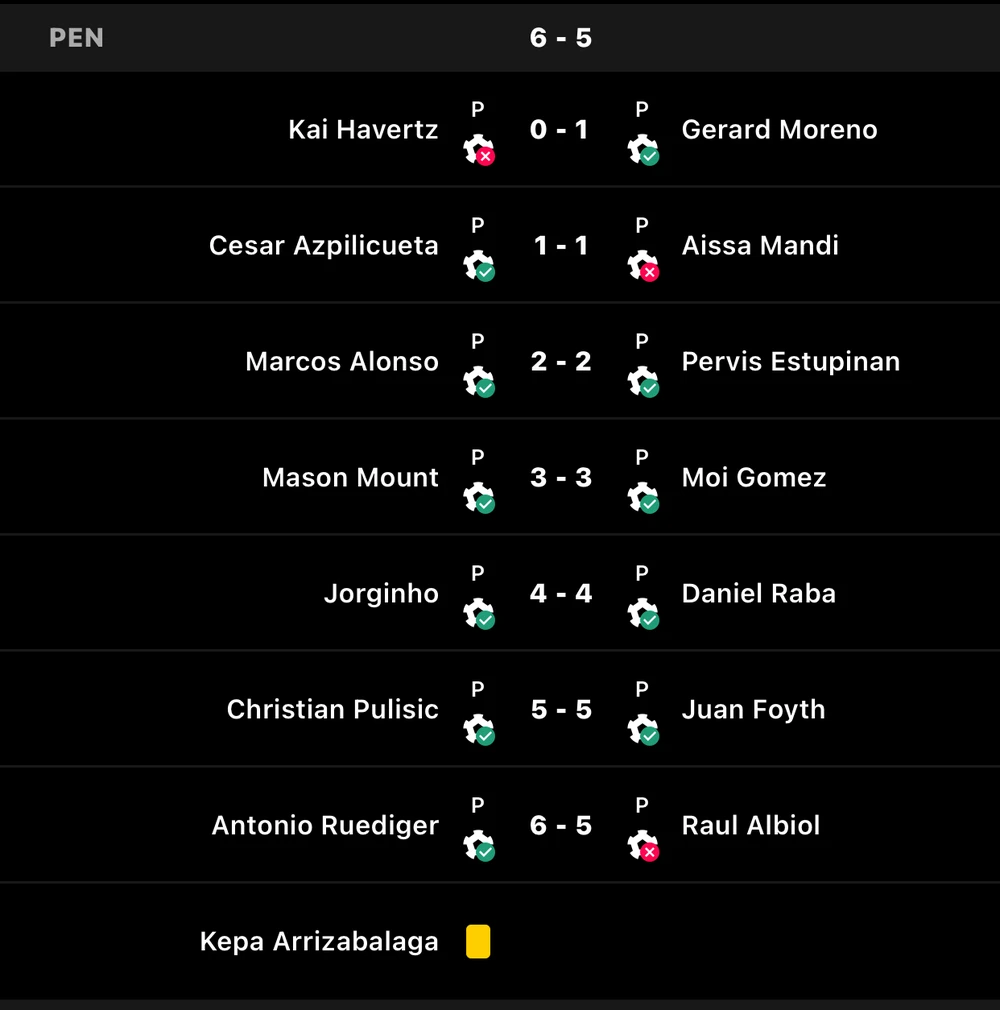This screenshot has width=1000, height=1010.
Task: Click Juan Foyth's penalty ball icon
Action: [x=643, y=729]
